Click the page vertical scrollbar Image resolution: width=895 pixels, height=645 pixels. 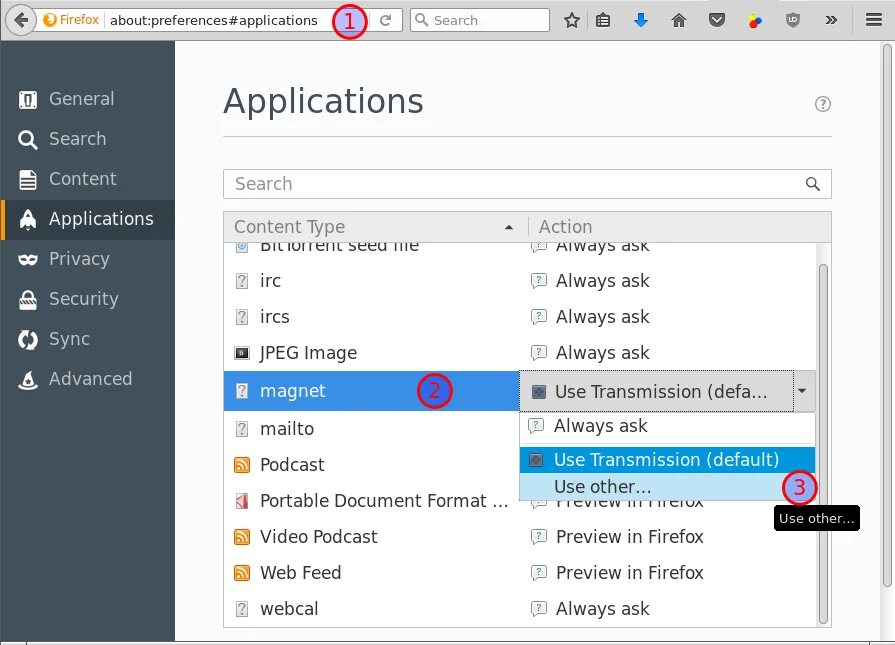point(886,315)
